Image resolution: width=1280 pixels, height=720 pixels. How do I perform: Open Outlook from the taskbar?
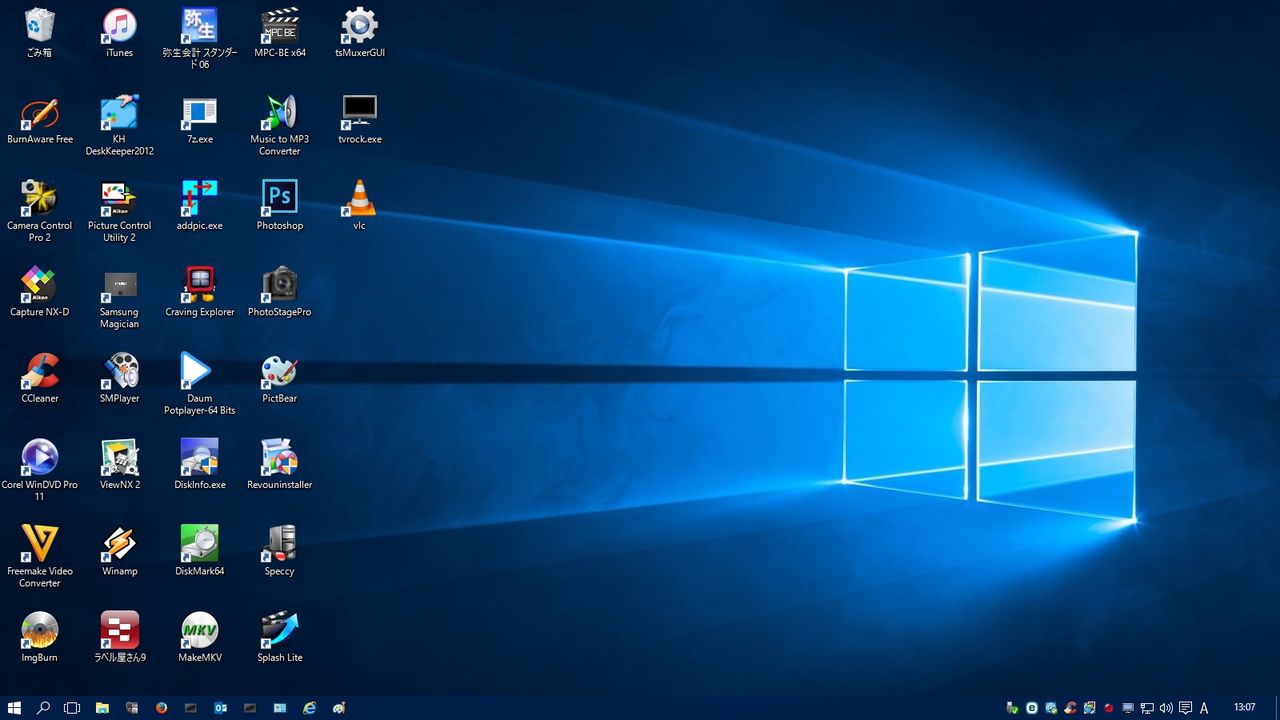[x=220, y=708]
